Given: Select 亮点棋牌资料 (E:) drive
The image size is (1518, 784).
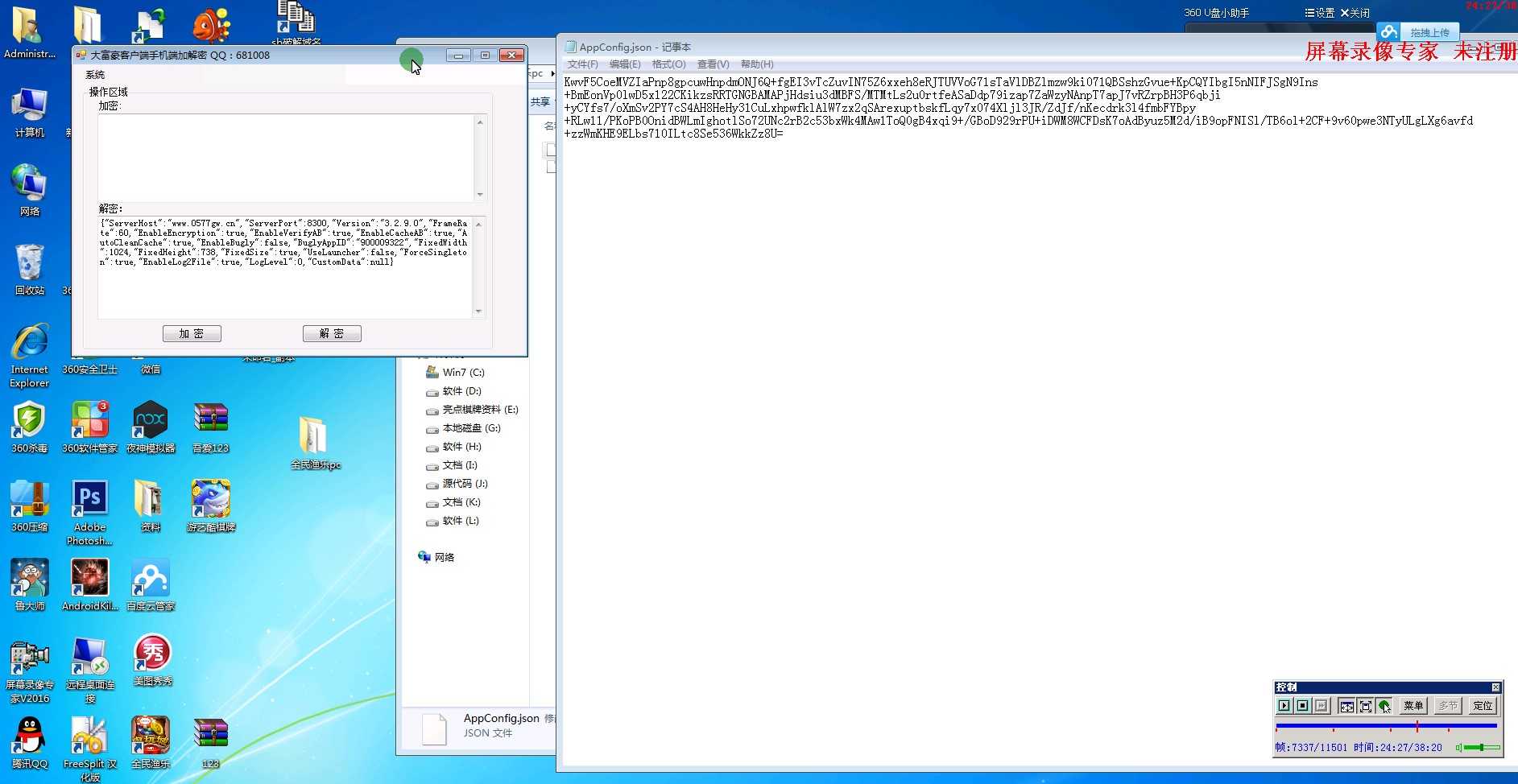Looking at the screenshot, I should pos(472,410).
